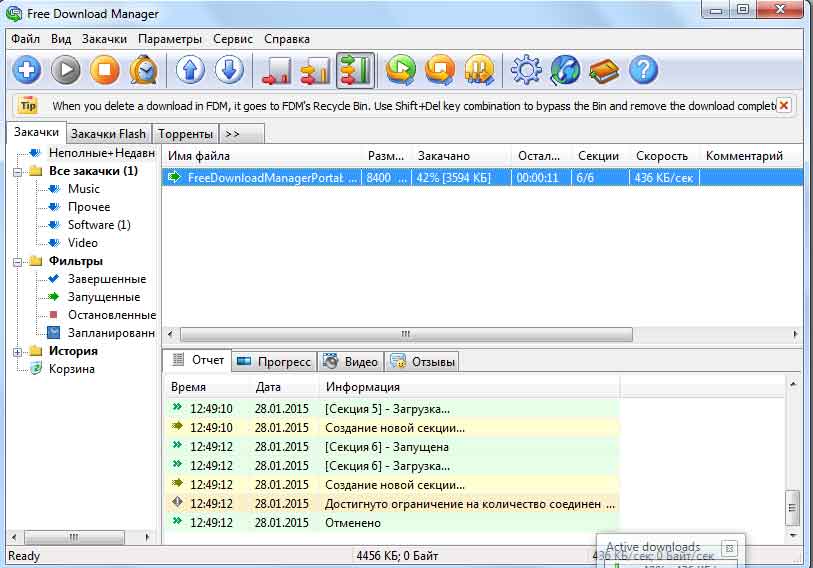The image size is (813, 568).
Task: Close the Active downloads popup
Action: click(x=729, y=548)
